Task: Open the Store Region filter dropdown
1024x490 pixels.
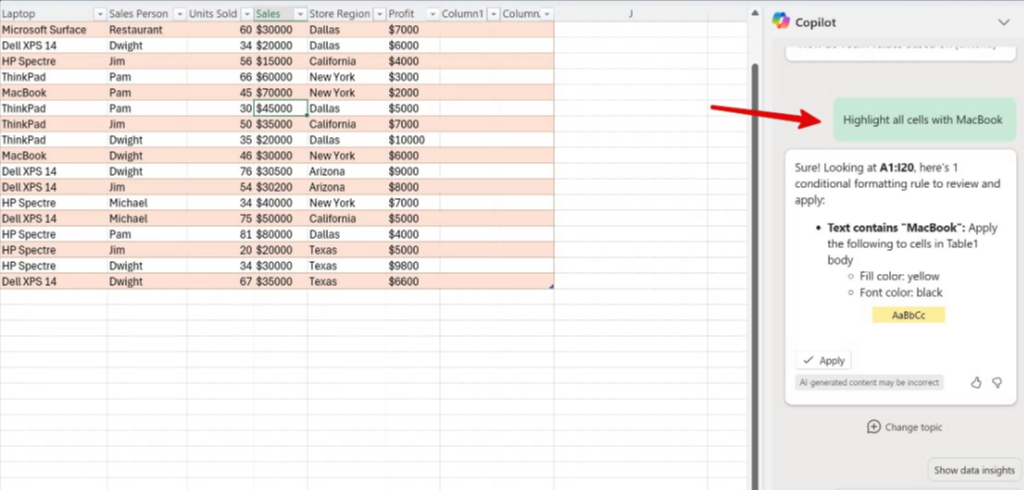Action: point(379,14)
